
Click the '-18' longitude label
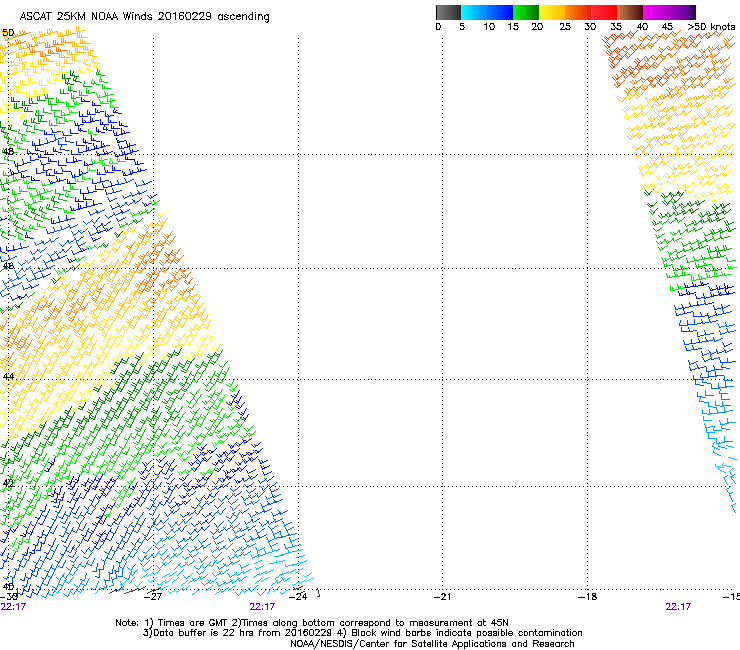[x=587, y=597]
